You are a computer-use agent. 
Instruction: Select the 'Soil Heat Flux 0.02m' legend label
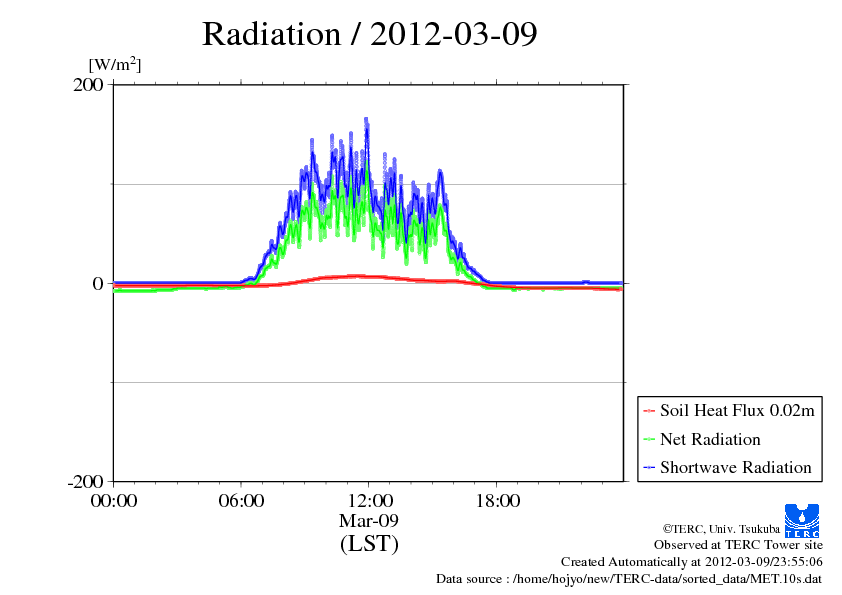pyautogui.click(x=737, y=411)
